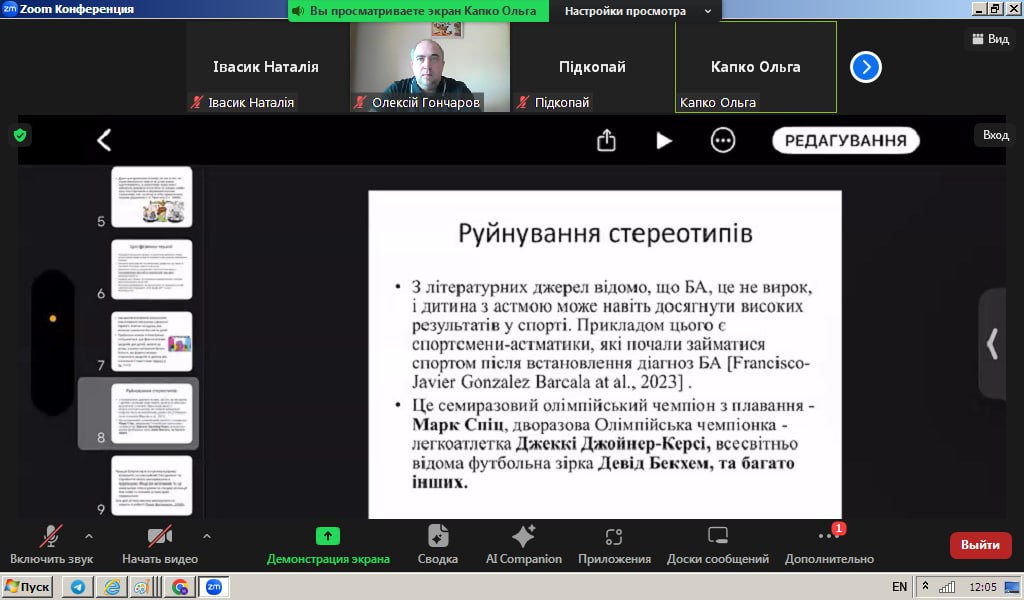Click show desktop tray icon
Image resolution: width=1024 pixels, height=600 pixels.
[1012, 587]
